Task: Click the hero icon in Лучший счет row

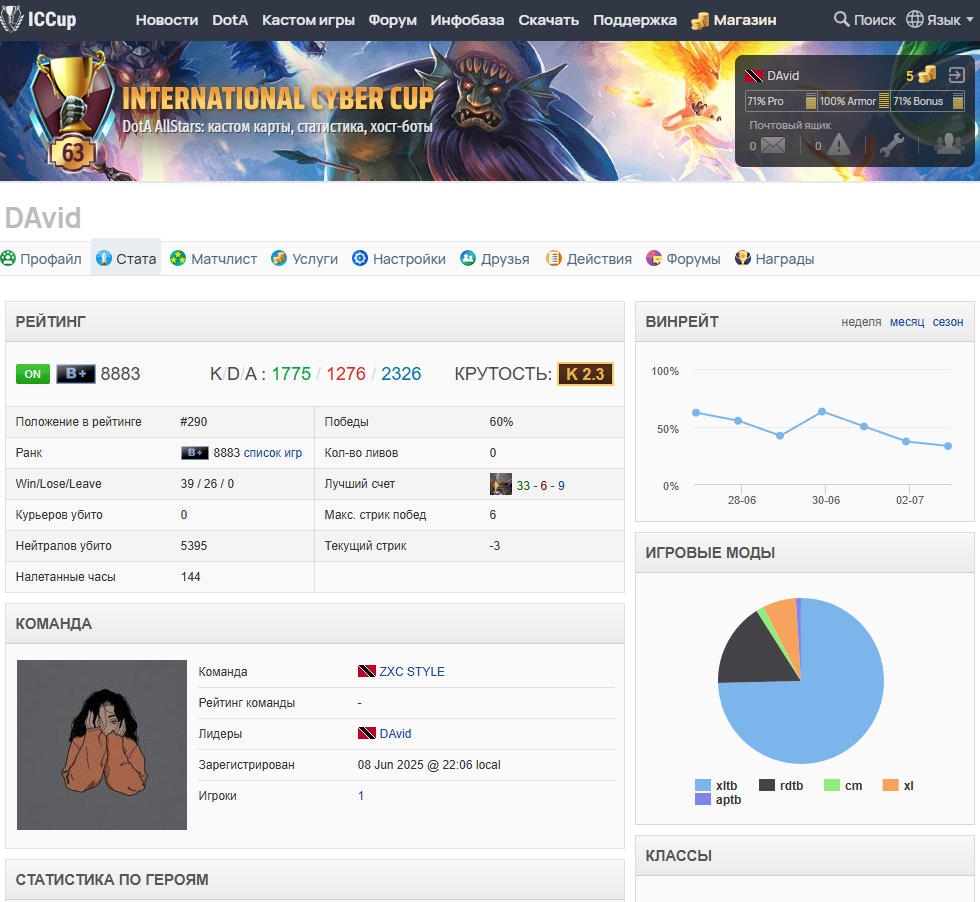Action: pyautogui.click(x=501, y=484)
